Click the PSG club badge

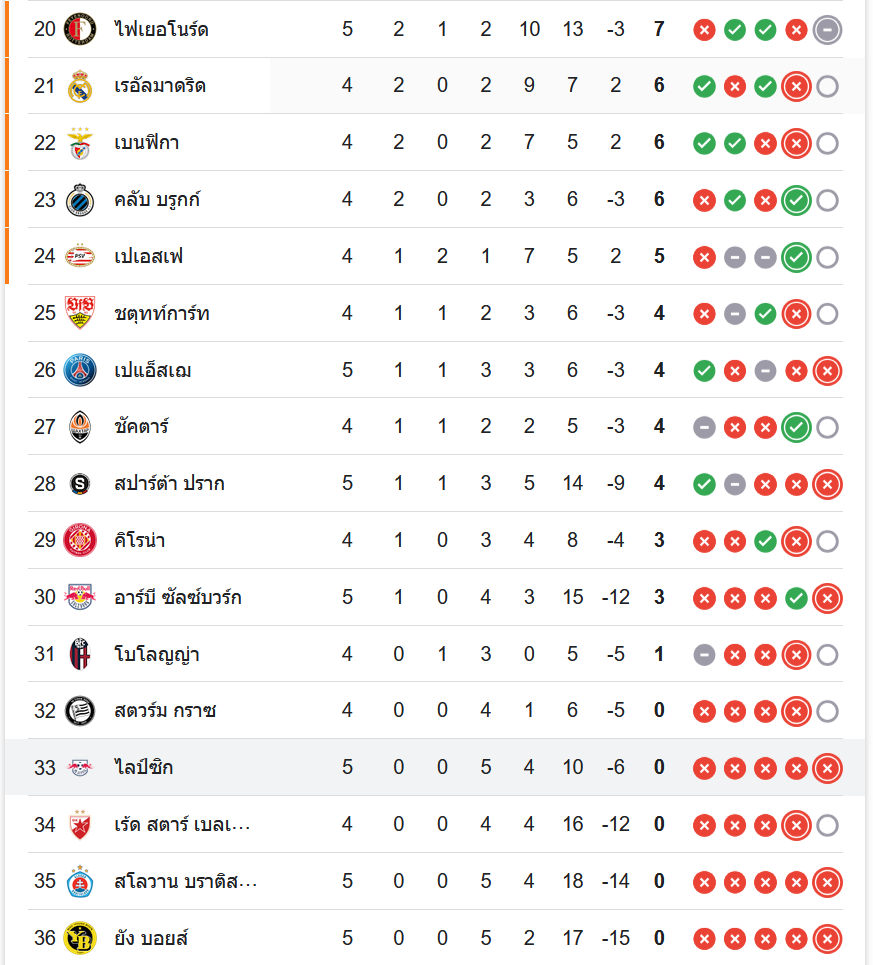(x=80, y=371)
